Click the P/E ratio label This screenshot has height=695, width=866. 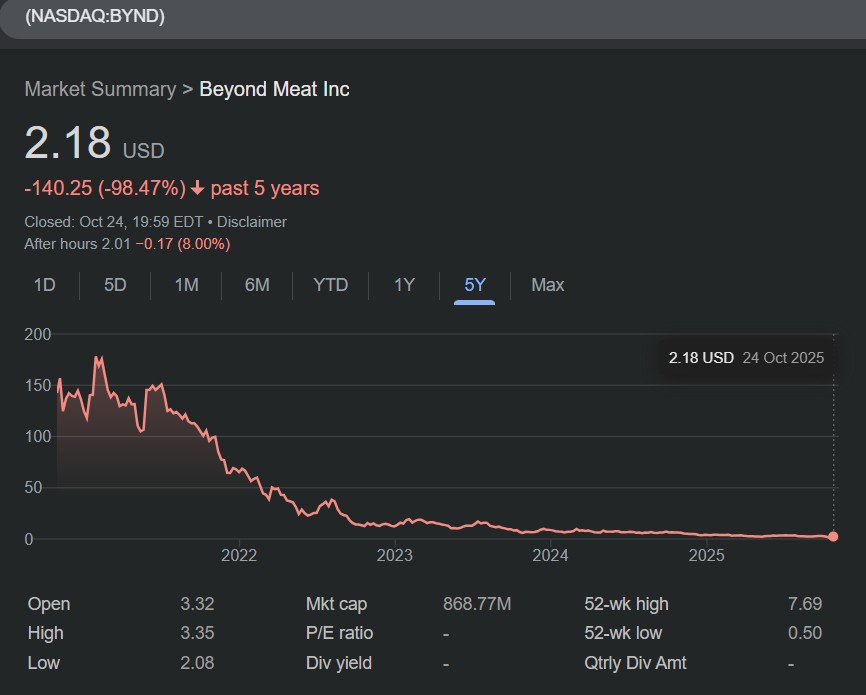[339, 633]
